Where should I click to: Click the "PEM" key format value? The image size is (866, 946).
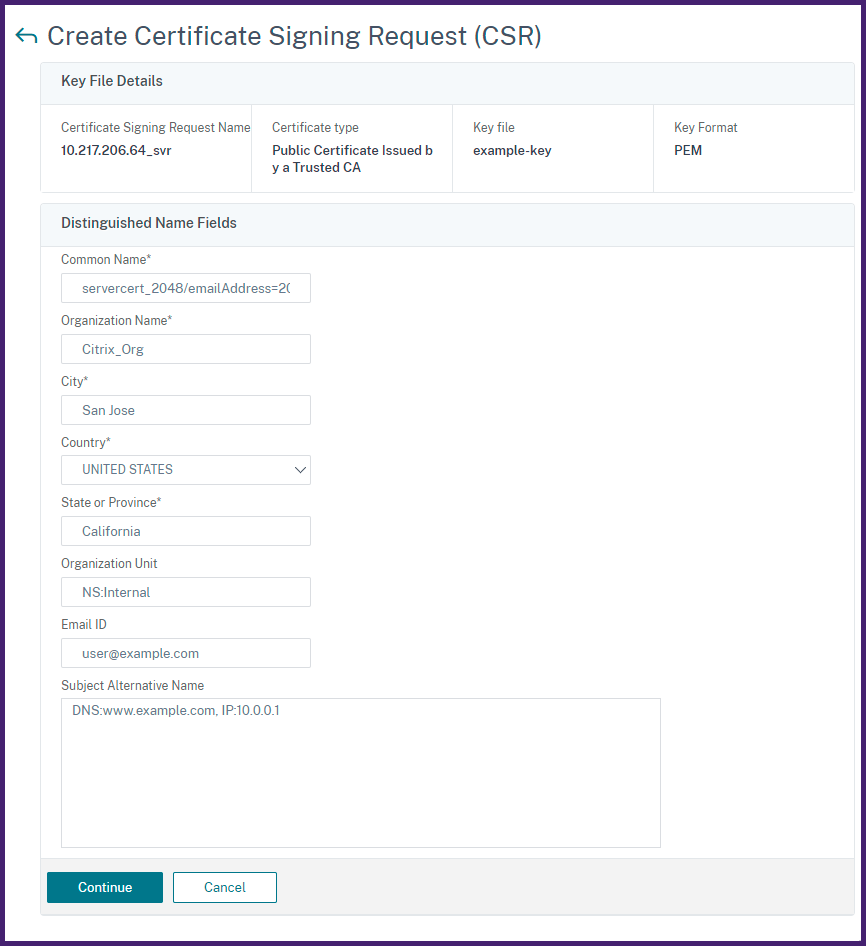click(x=688, y=150)
